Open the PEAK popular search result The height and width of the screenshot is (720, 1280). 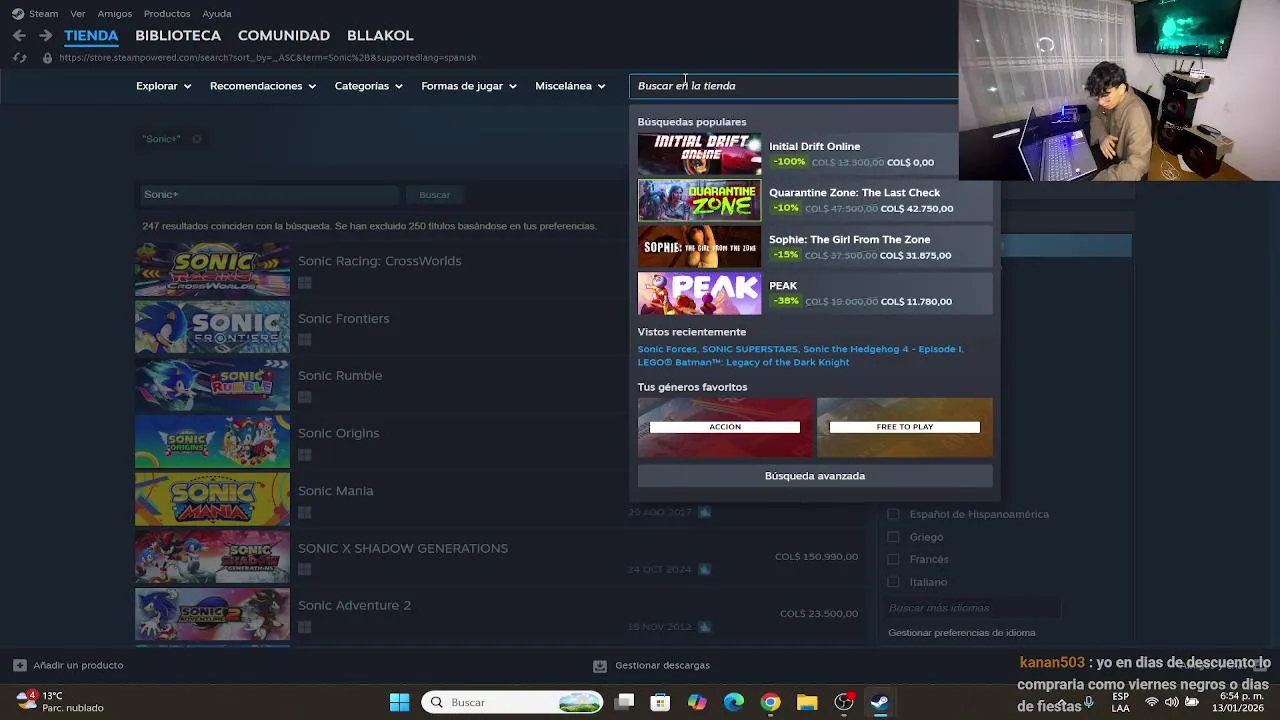(x=815, y=294)
